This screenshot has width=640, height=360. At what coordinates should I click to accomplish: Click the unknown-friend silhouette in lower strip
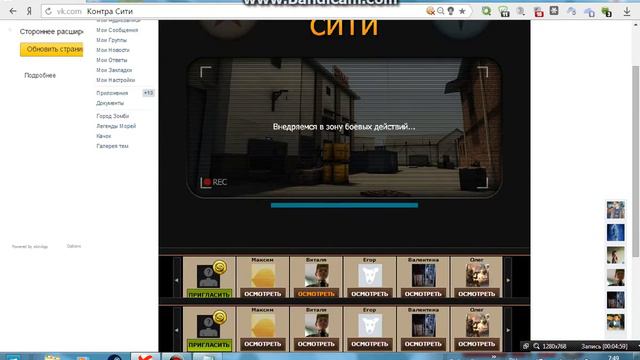click(208, 326)
